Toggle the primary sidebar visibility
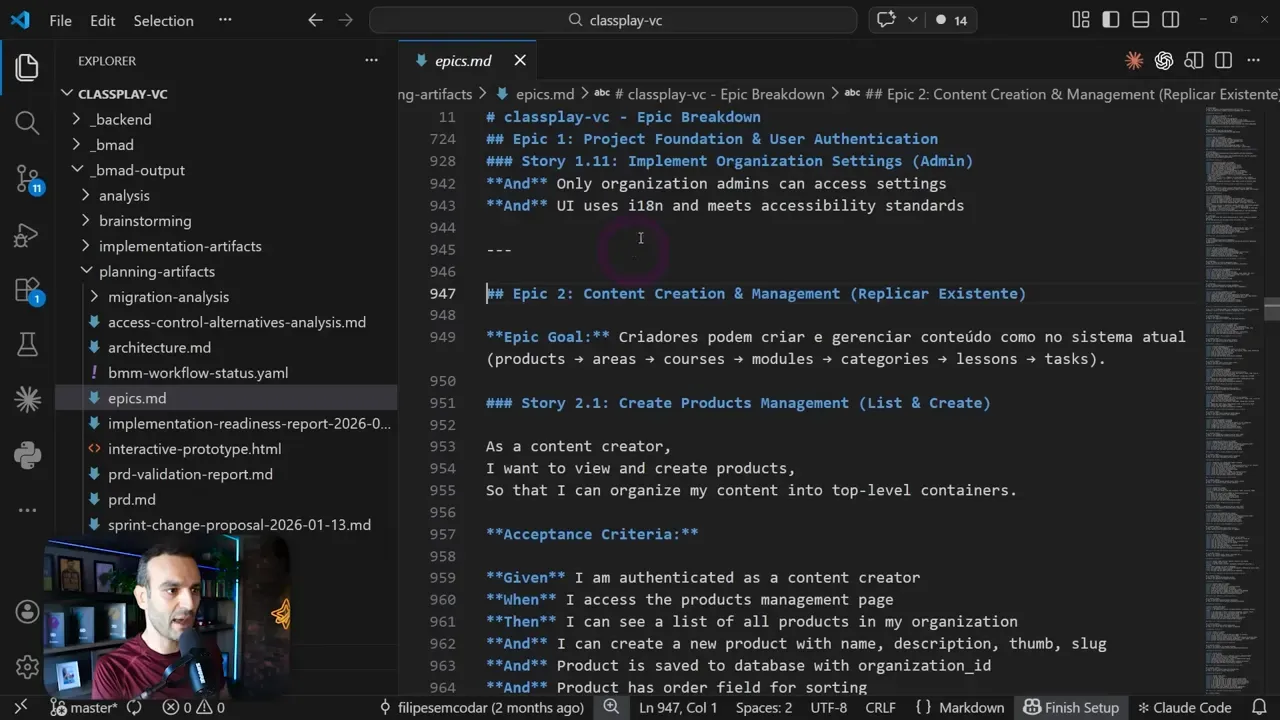 pos(1110,19)
